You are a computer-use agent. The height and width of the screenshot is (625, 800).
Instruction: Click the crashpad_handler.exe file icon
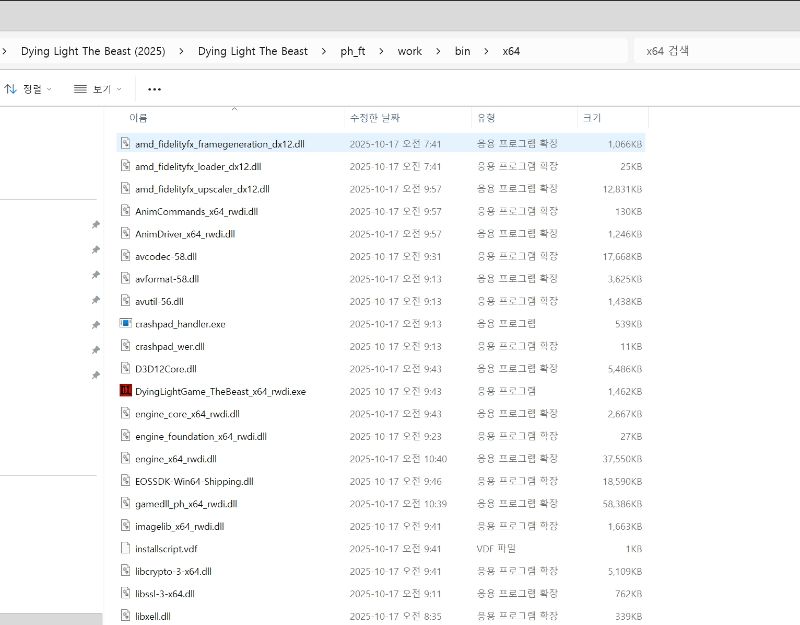coord(126,324)
